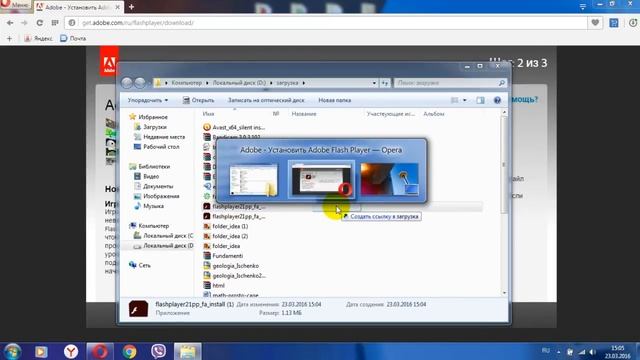
Task: Open the Изображения library
Action: [x=157, y=196]
